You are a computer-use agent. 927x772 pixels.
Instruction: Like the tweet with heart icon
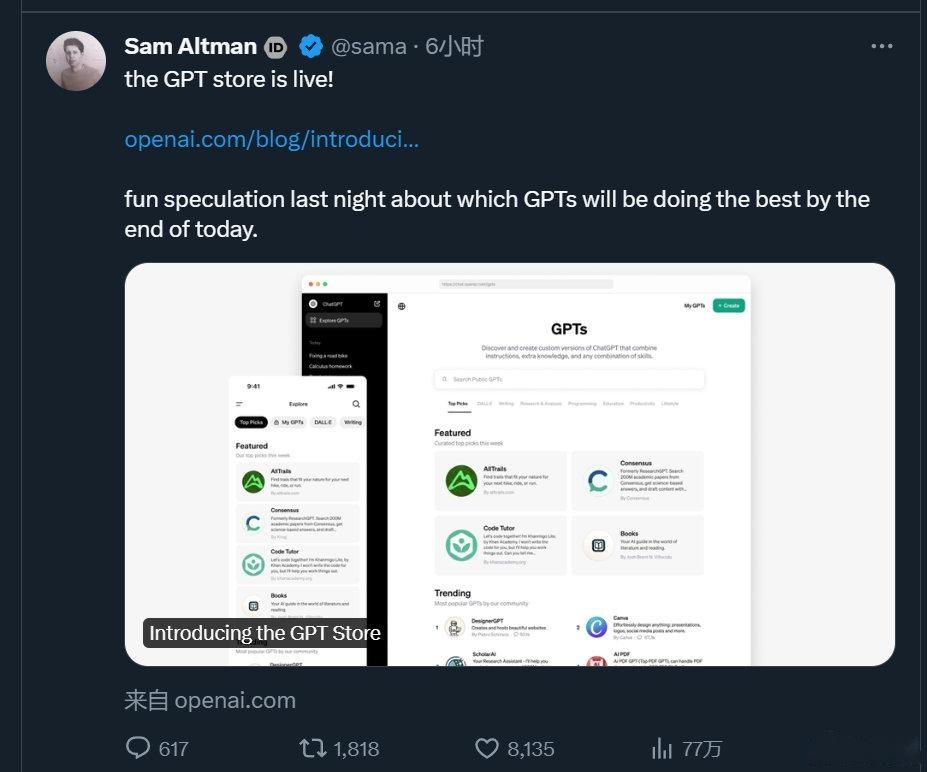(486, 748)
